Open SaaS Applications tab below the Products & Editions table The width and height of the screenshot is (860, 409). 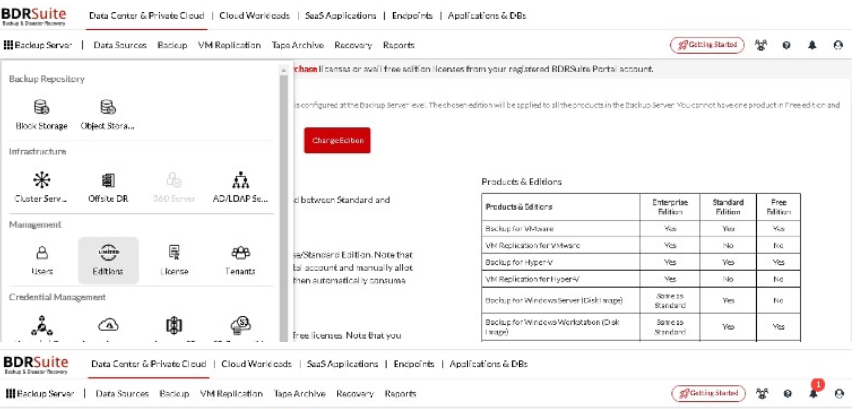click(x=342, y=363)
